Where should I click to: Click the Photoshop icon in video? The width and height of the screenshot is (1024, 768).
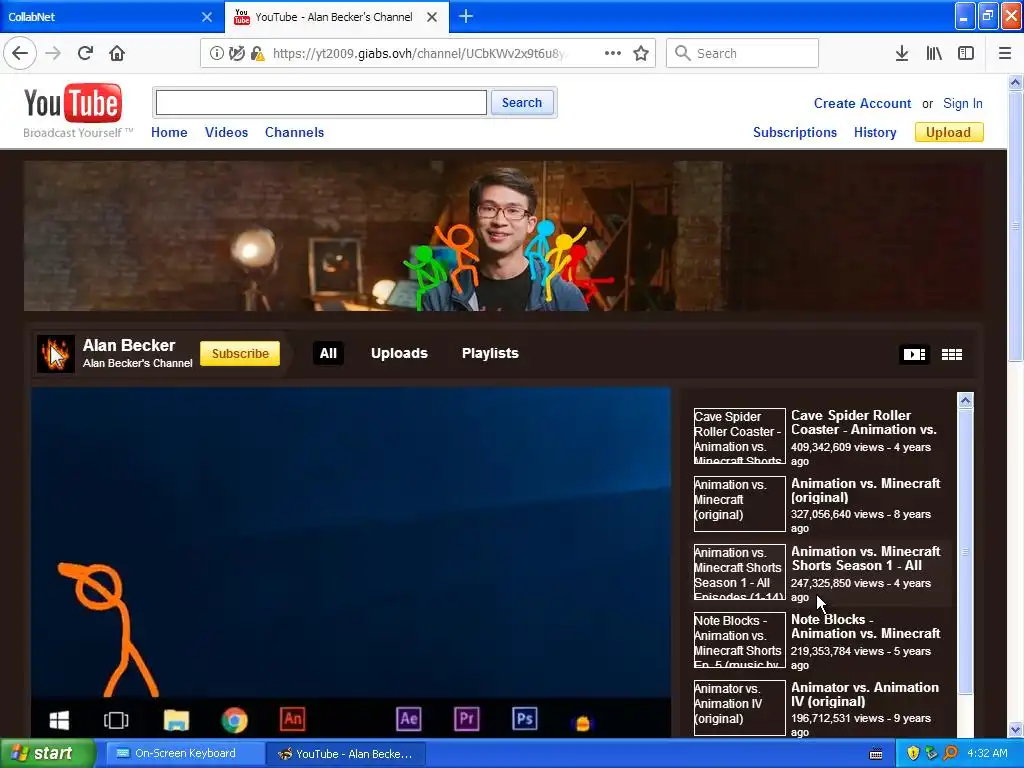(525, 719)
